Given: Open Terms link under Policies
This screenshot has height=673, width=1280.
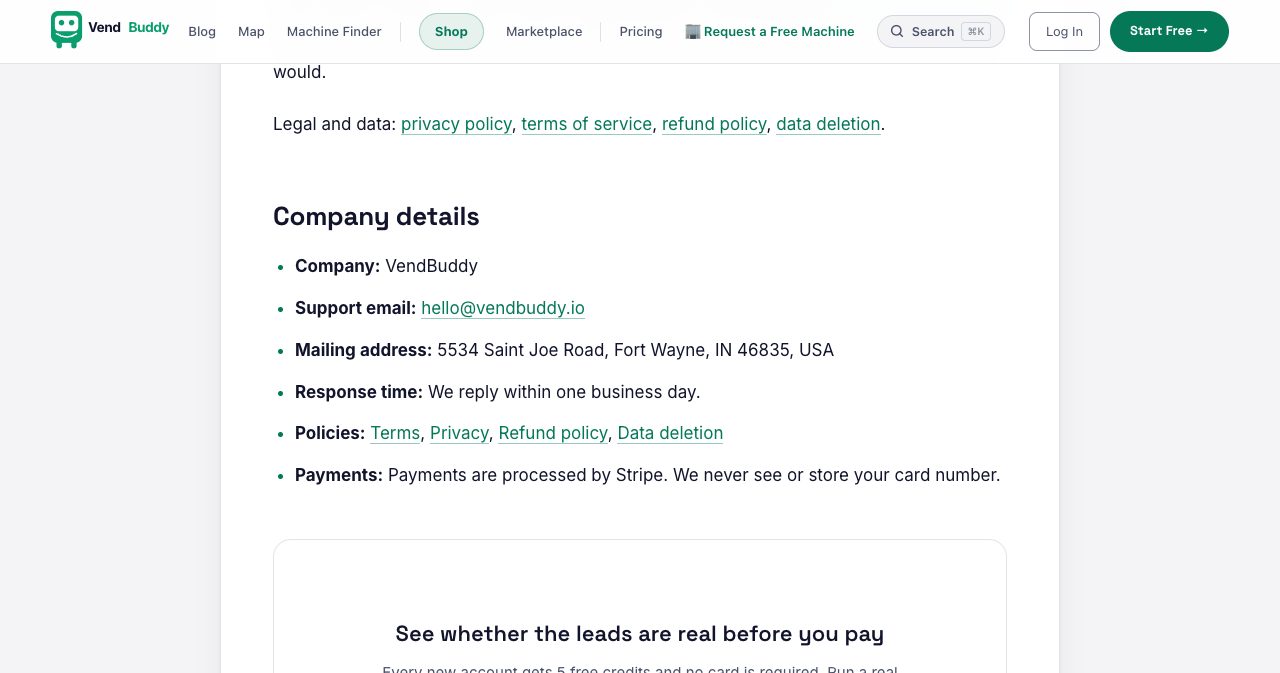Looking at the screenshot, I should point(395,433).
